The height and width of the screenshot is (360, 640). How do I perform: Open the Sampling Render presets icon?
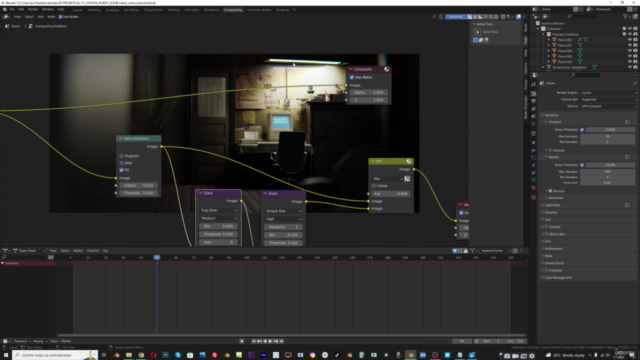(627, 157)
